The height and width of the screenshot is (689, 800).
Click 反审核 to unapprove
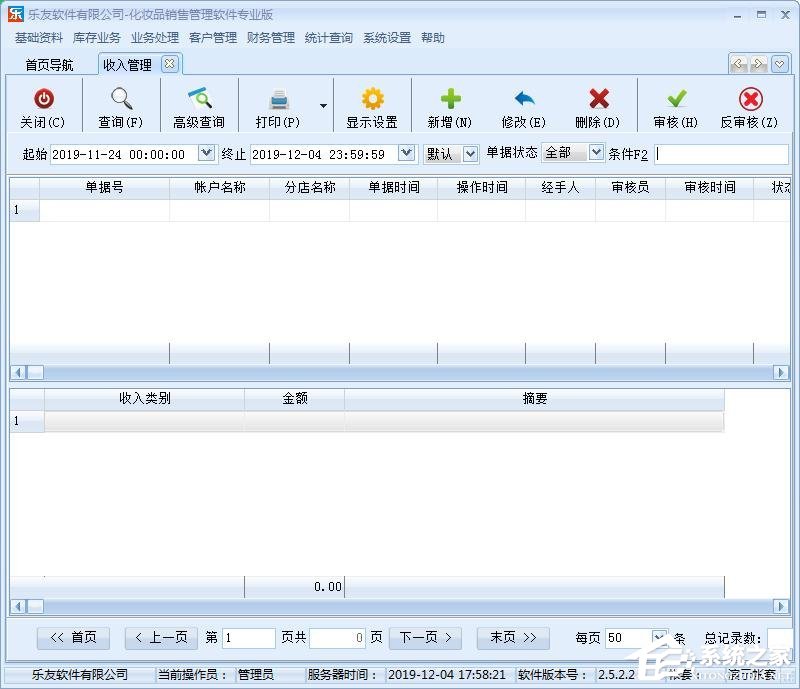coord(748,104)
